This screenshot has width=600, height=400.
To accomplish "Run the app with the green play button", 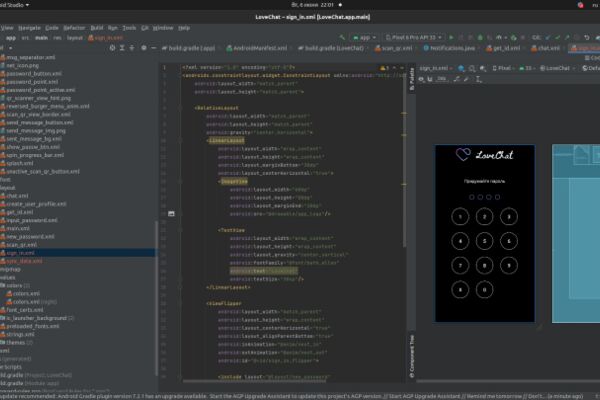I will click(451, 38).
